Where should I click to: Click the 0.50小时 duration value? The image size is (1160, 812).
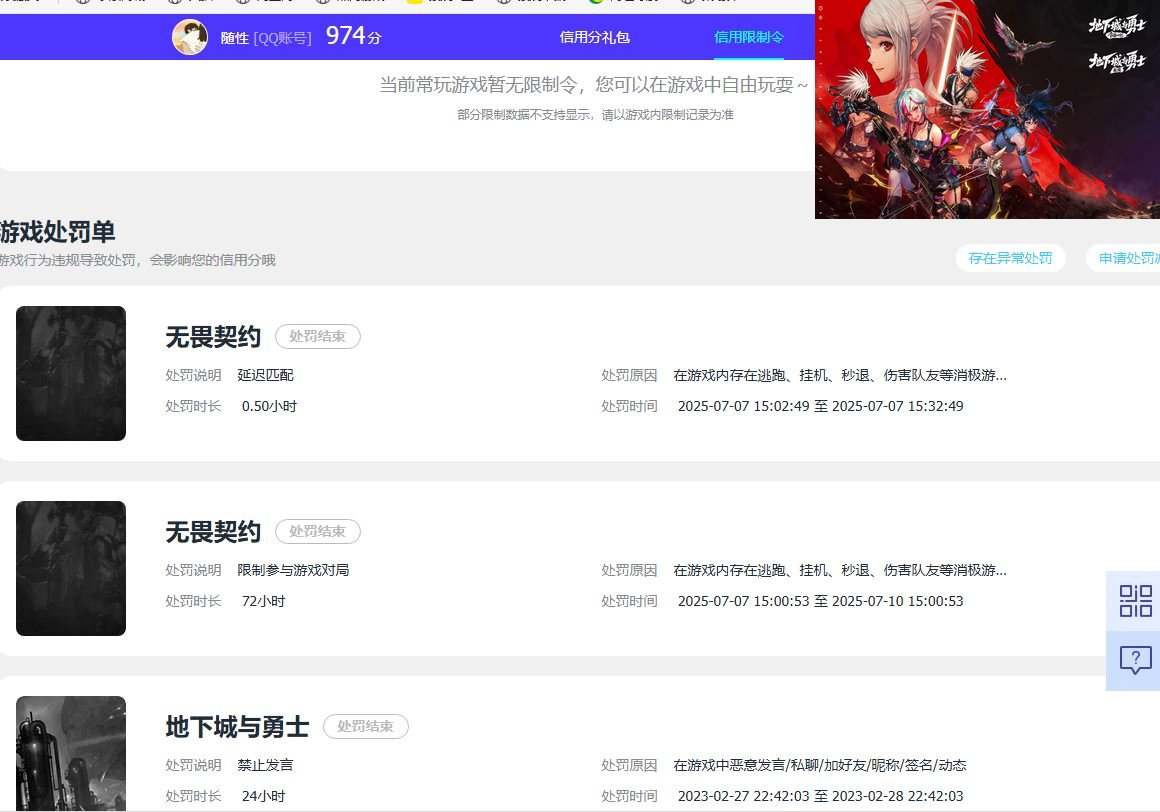[x=269, y=406]
